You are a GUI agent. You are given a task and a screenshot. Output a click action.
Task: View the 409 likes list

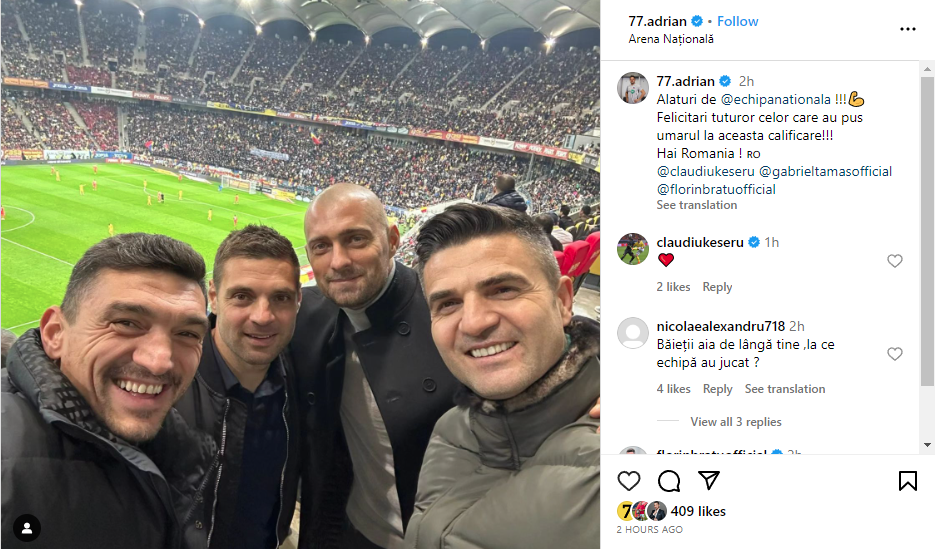click(698, 511)
